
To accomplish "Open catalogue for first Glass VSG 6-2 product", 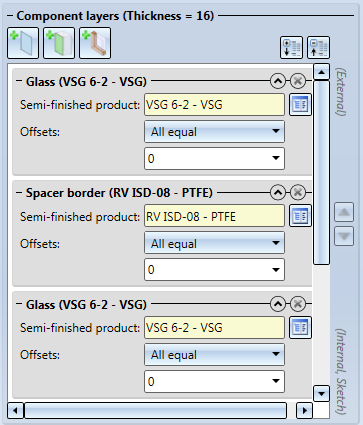I will [300, 105].
